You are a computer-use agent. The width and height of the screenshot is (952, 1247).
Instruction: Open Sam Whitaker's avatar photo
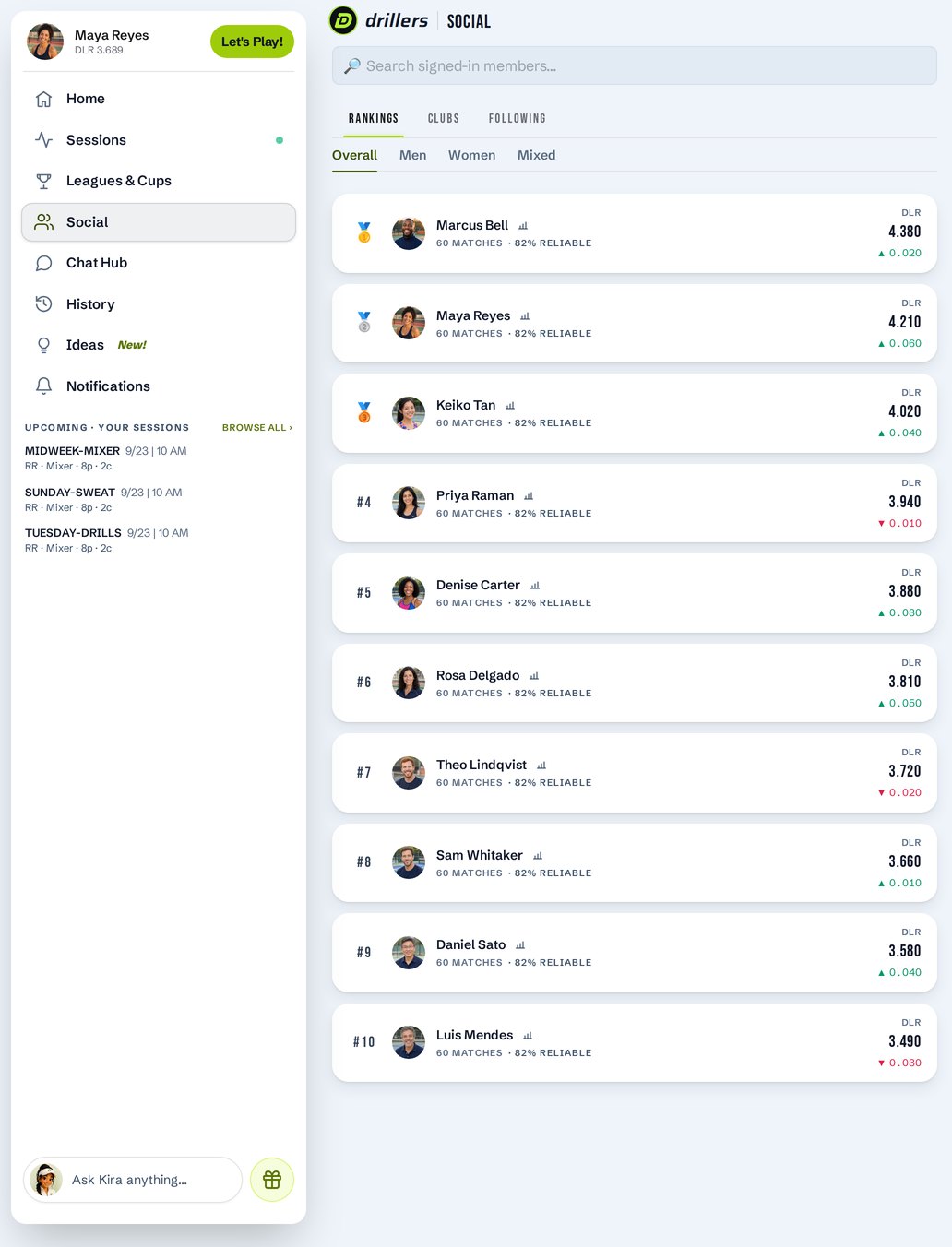tap(409, 862)
